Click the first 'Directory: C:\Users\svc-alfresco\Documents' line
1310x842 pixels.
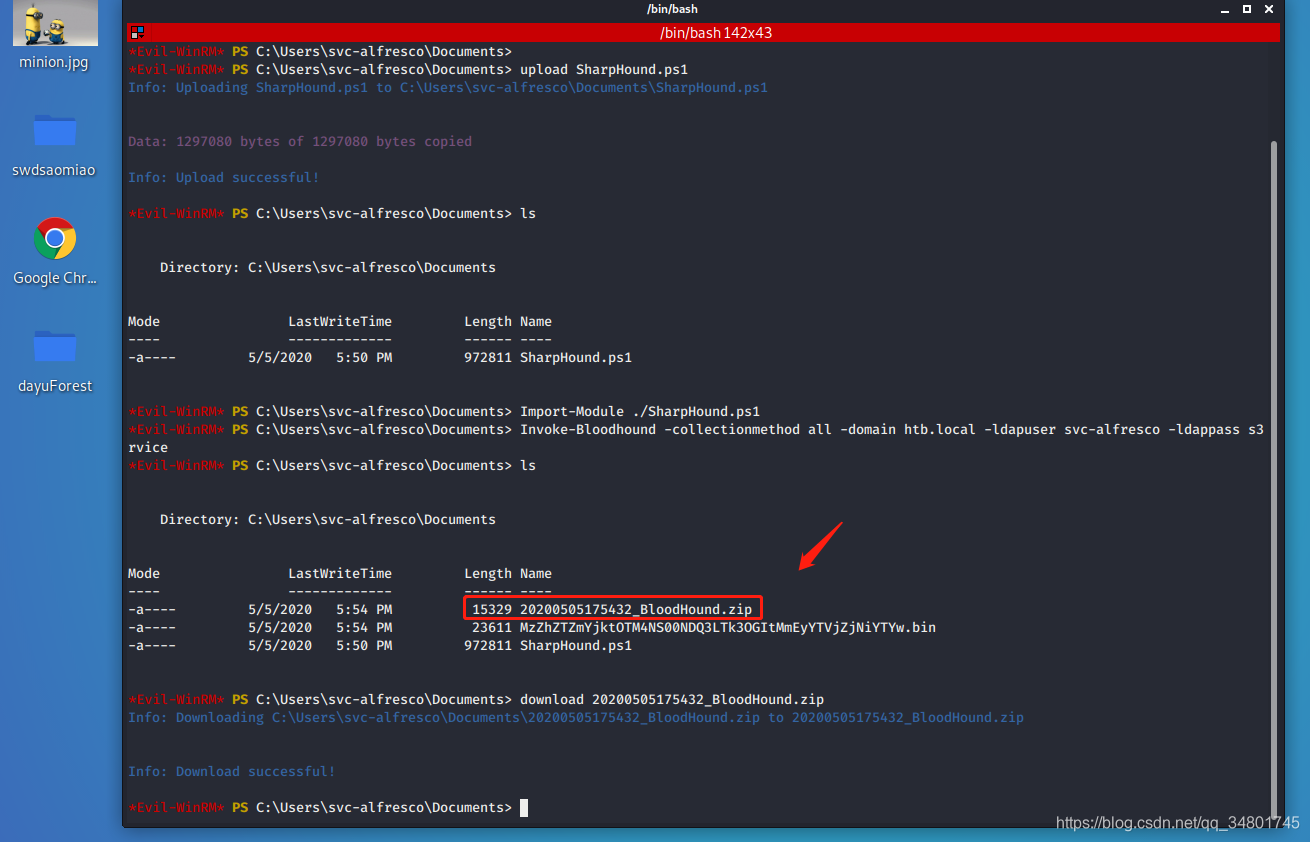point(328,268)
